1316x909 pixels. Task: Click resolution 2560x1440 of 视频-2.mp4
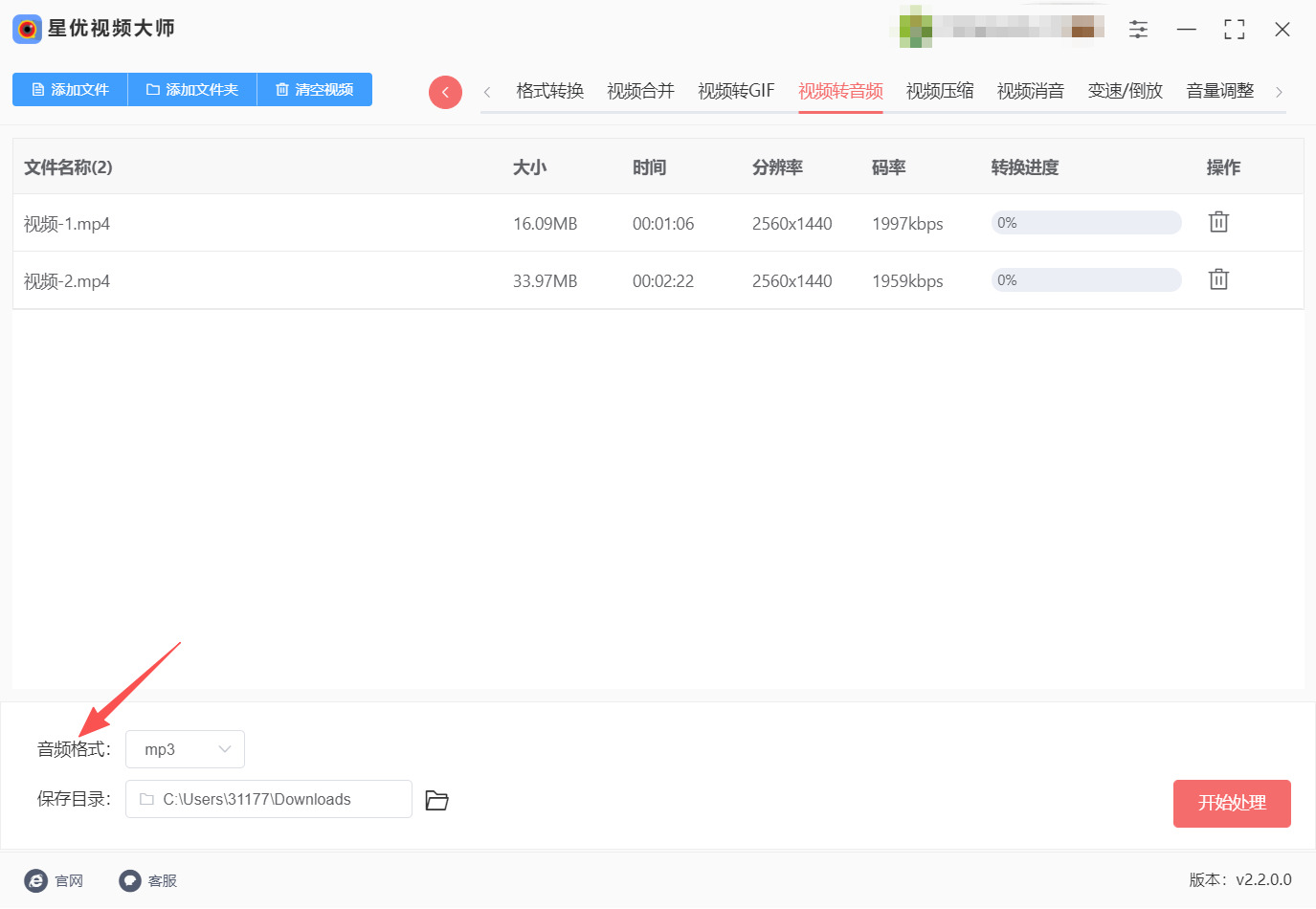(792, 281)
